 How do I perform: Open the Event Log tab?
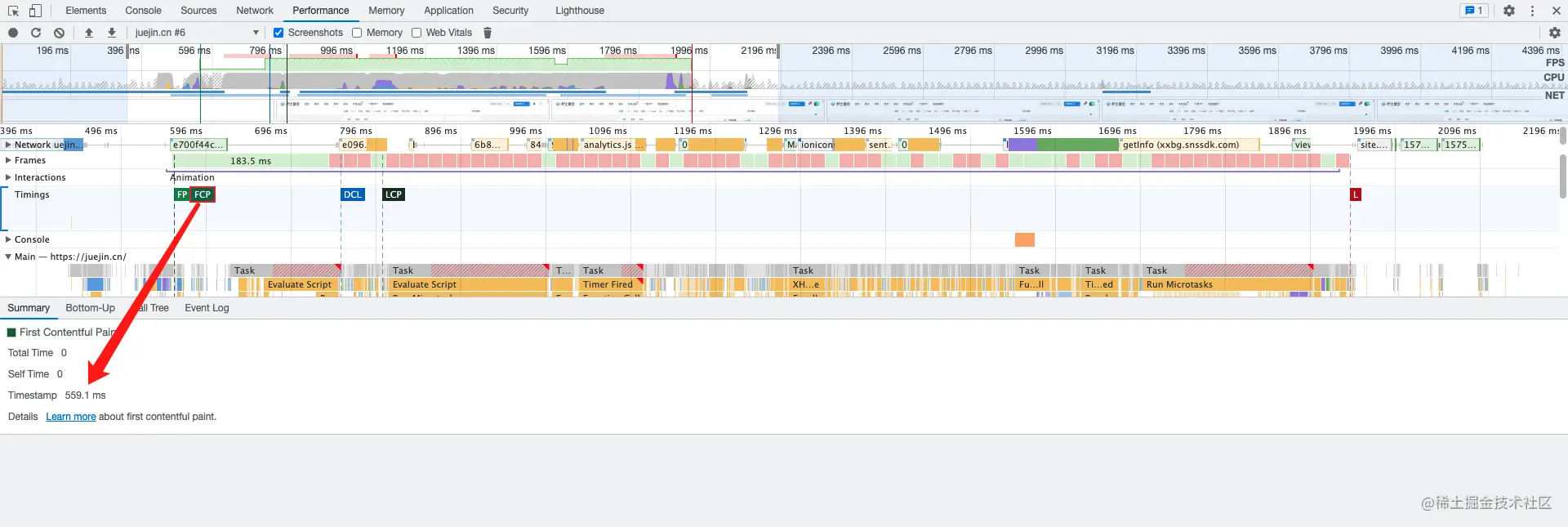(207, 308)
